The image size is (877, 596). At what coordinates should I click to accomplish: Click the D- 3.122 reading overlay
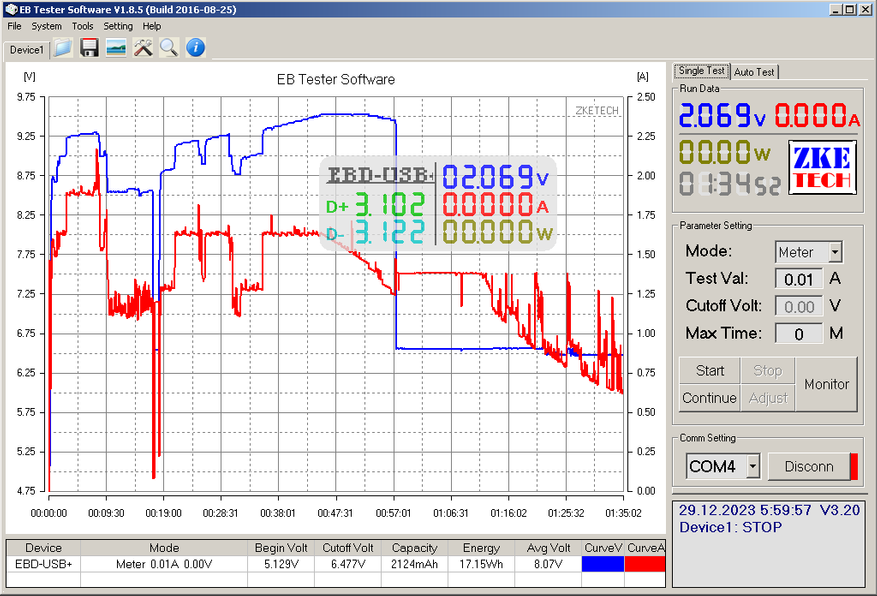(x=375, y=233)
